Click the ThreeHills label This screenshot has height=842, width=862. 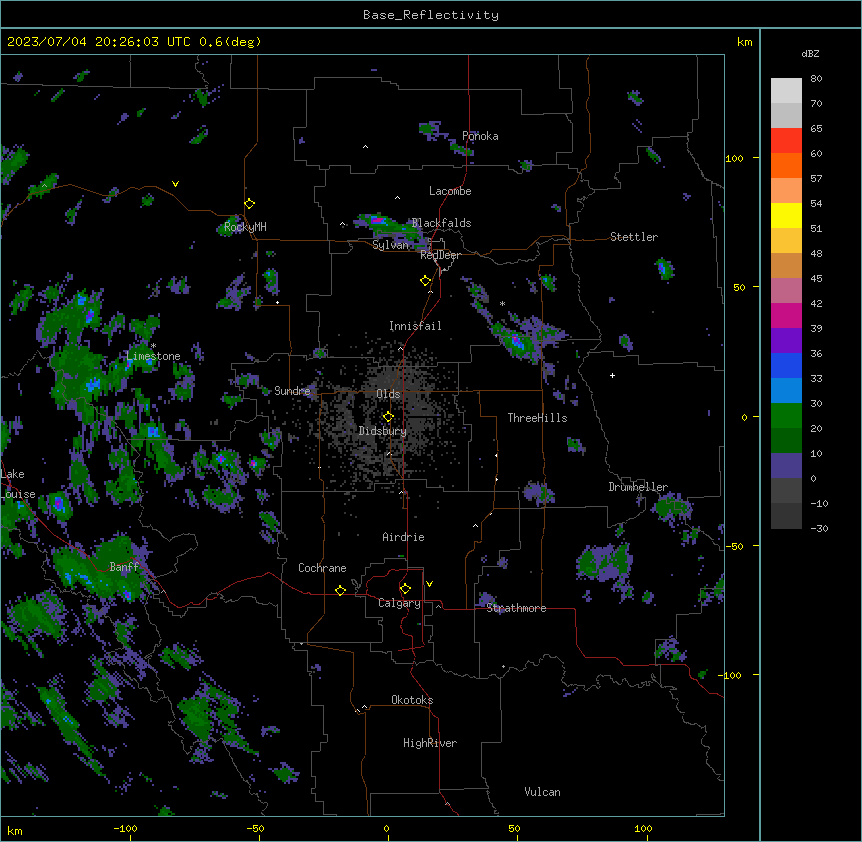coord(538,418)
